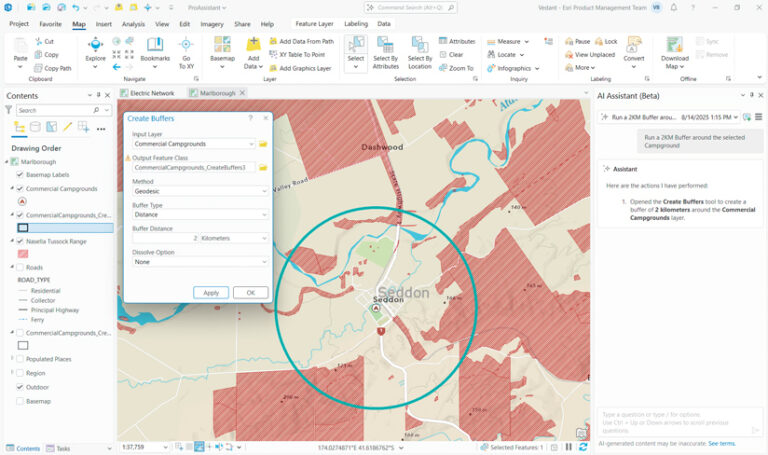Image resolution: width=768 pixels, height=455 pixels.
Task: Pause map drawing in status bar
Action: [569, 447]
